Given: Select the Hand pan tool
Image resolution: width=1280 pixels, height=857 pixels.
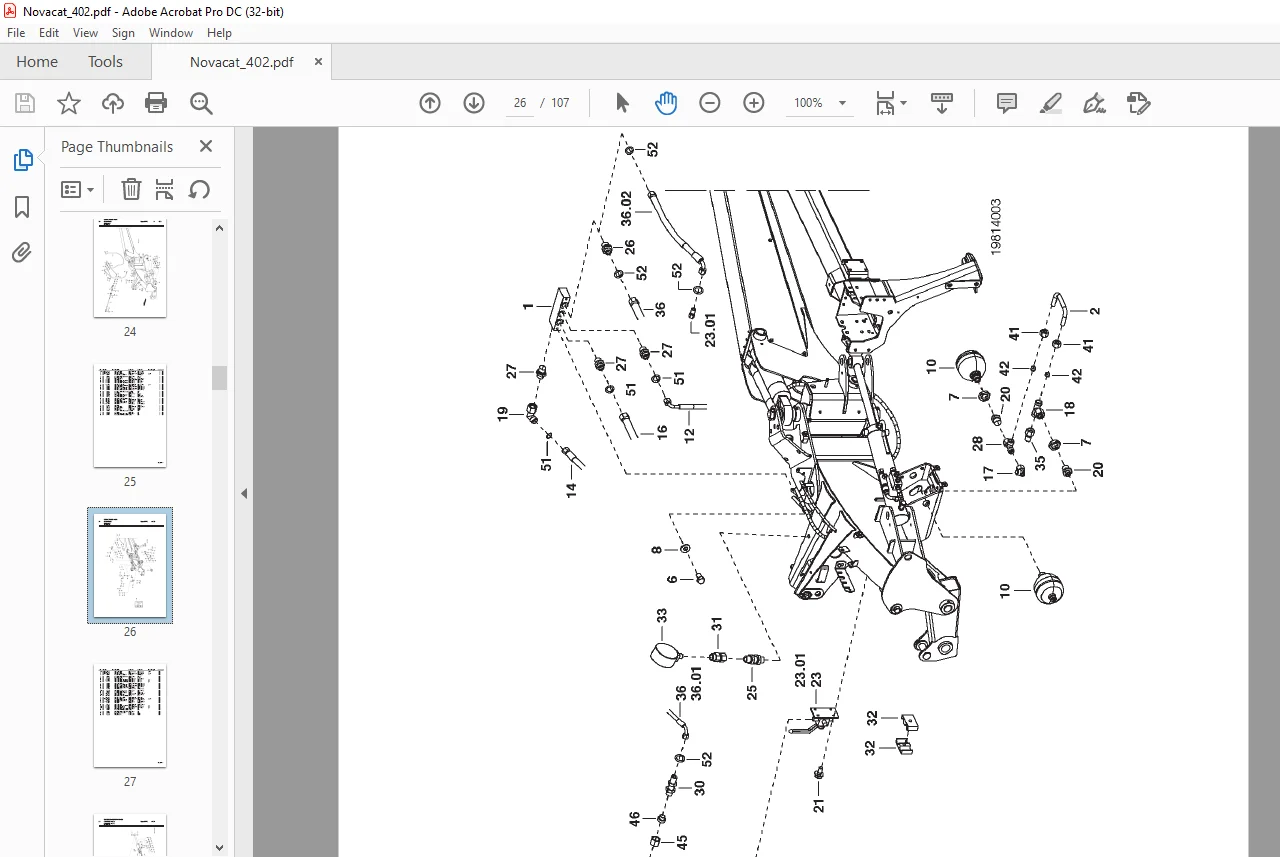Looking at the screenshot, I should point(666,103).
